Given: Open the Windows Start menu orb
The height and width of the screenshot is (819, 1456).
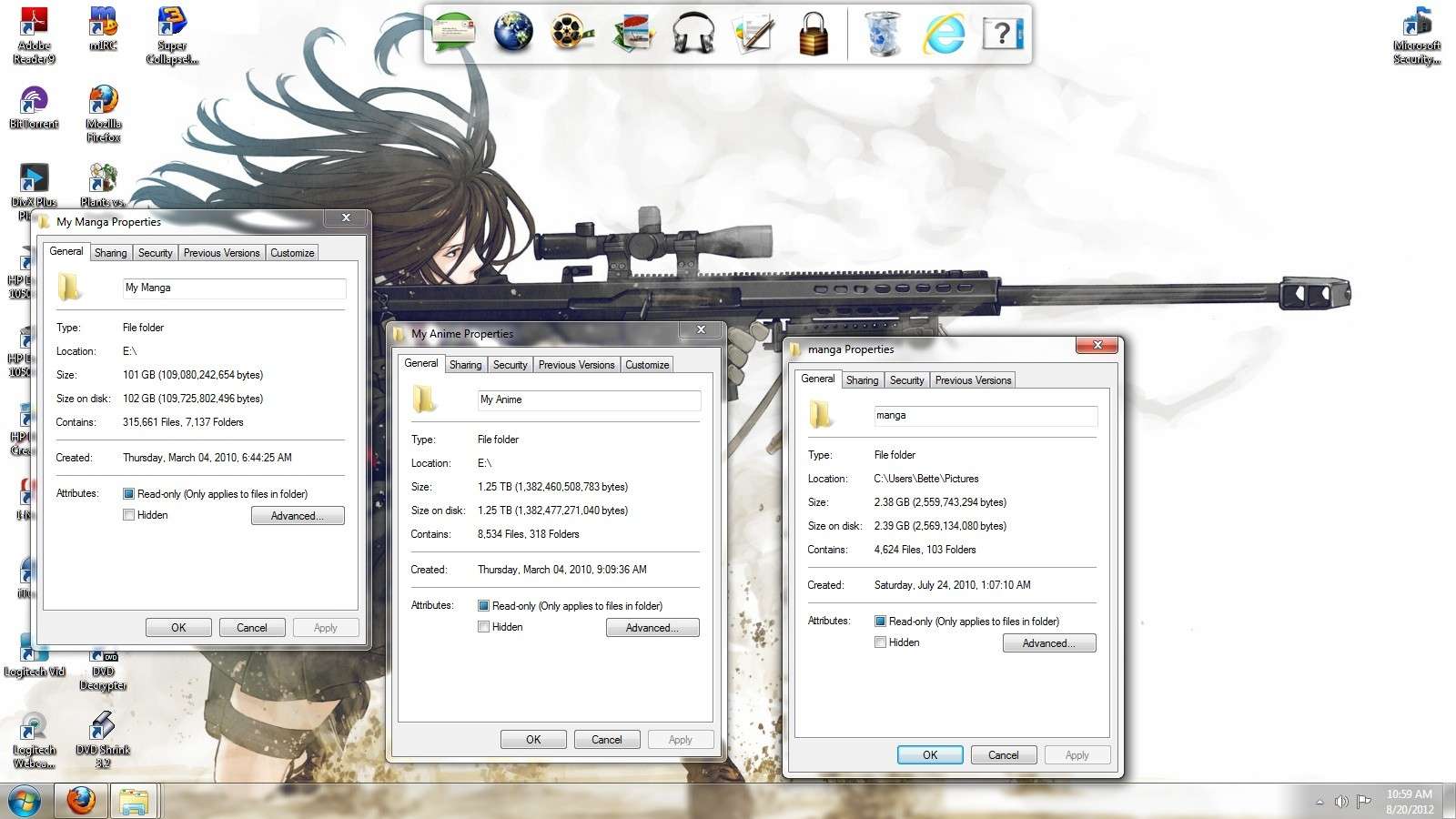Looking at the screenshot, I should (x=25, y=801).
